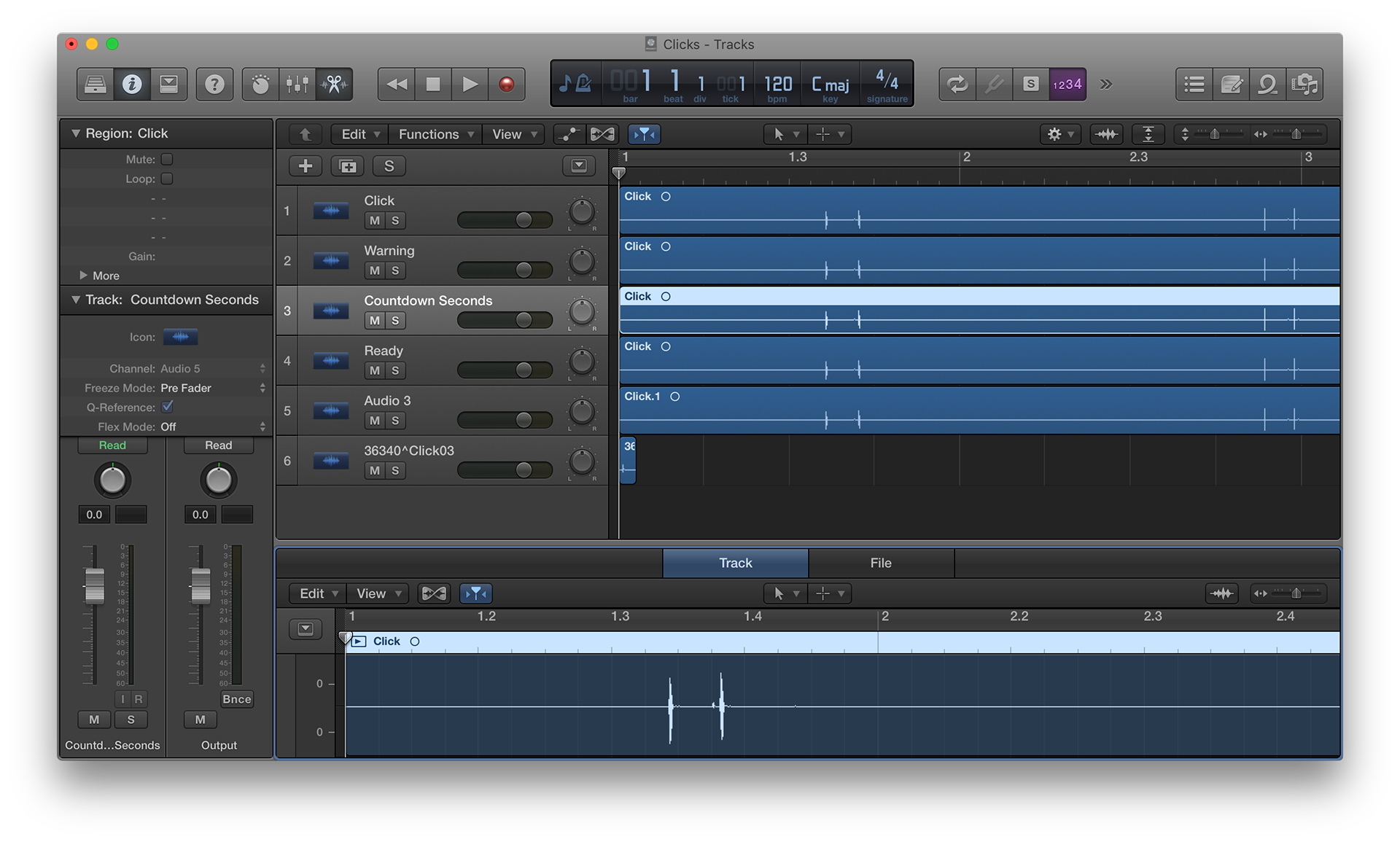Open the Functions menu
The image size is (1400, 842).
point(435,134)
